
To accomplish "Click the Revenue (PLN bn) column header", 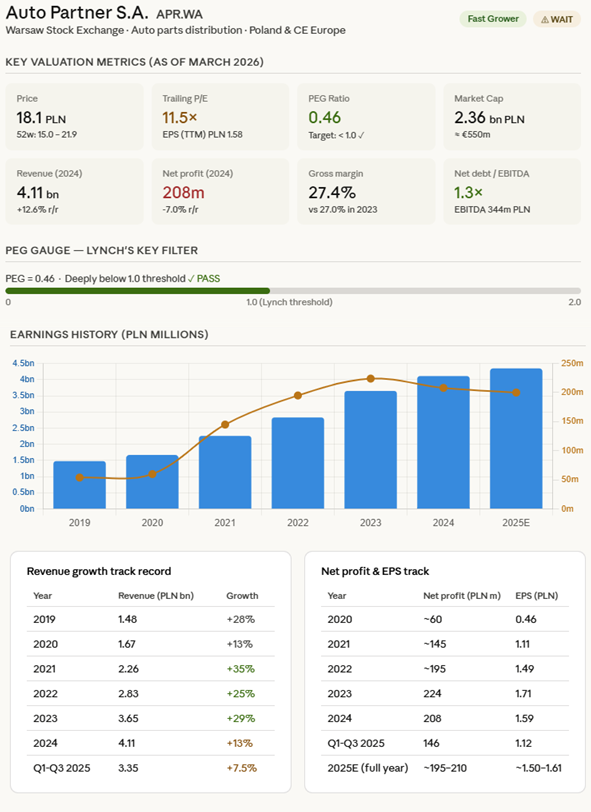I will (x=156, y=596).
